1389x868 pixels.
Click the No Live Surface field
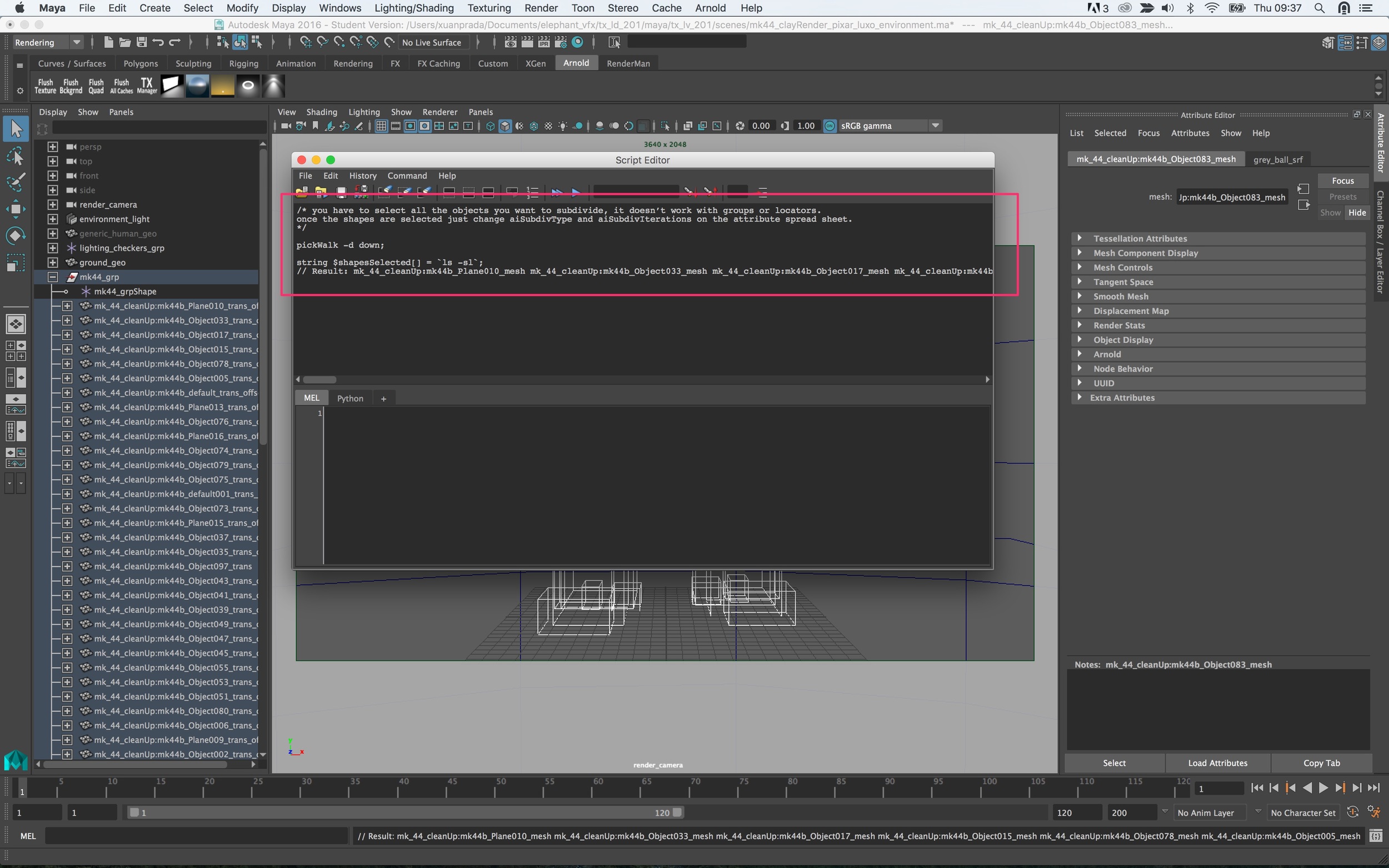[433, 42]
